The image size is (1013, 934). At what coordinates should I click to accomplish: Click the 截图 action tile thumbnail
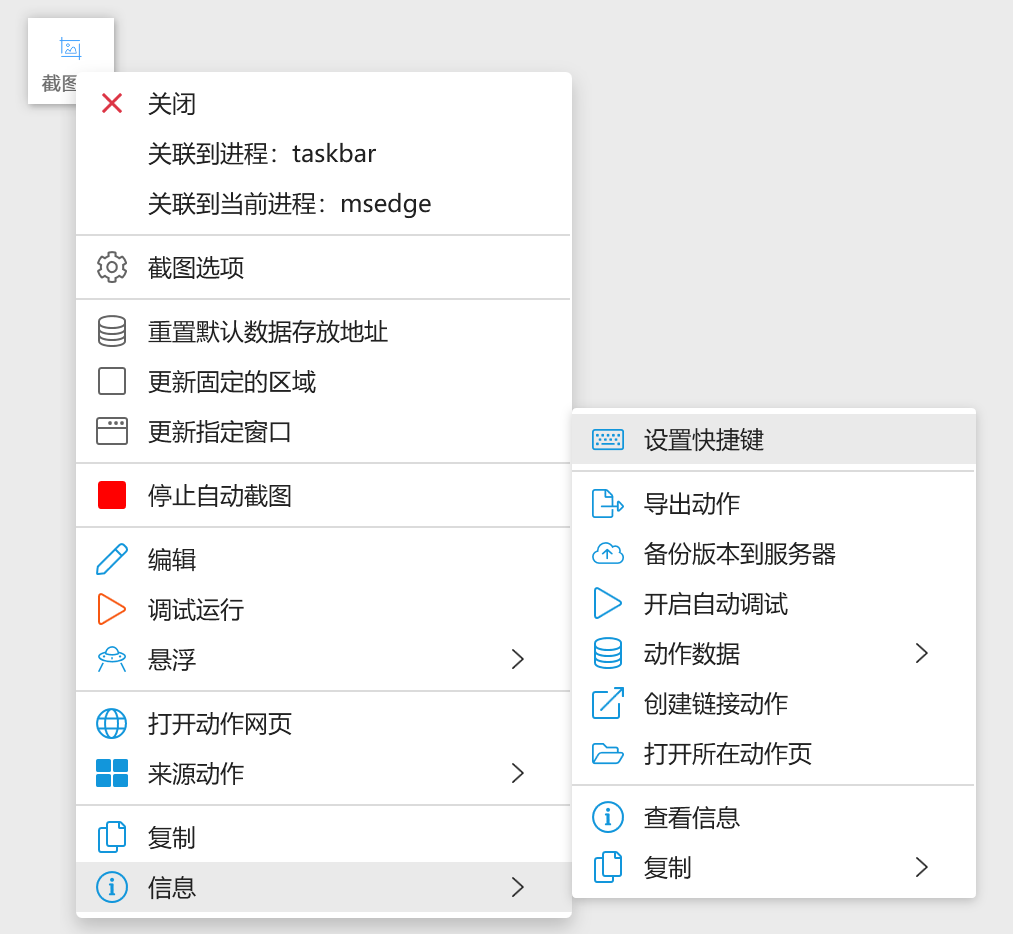[x=69, y=50]
